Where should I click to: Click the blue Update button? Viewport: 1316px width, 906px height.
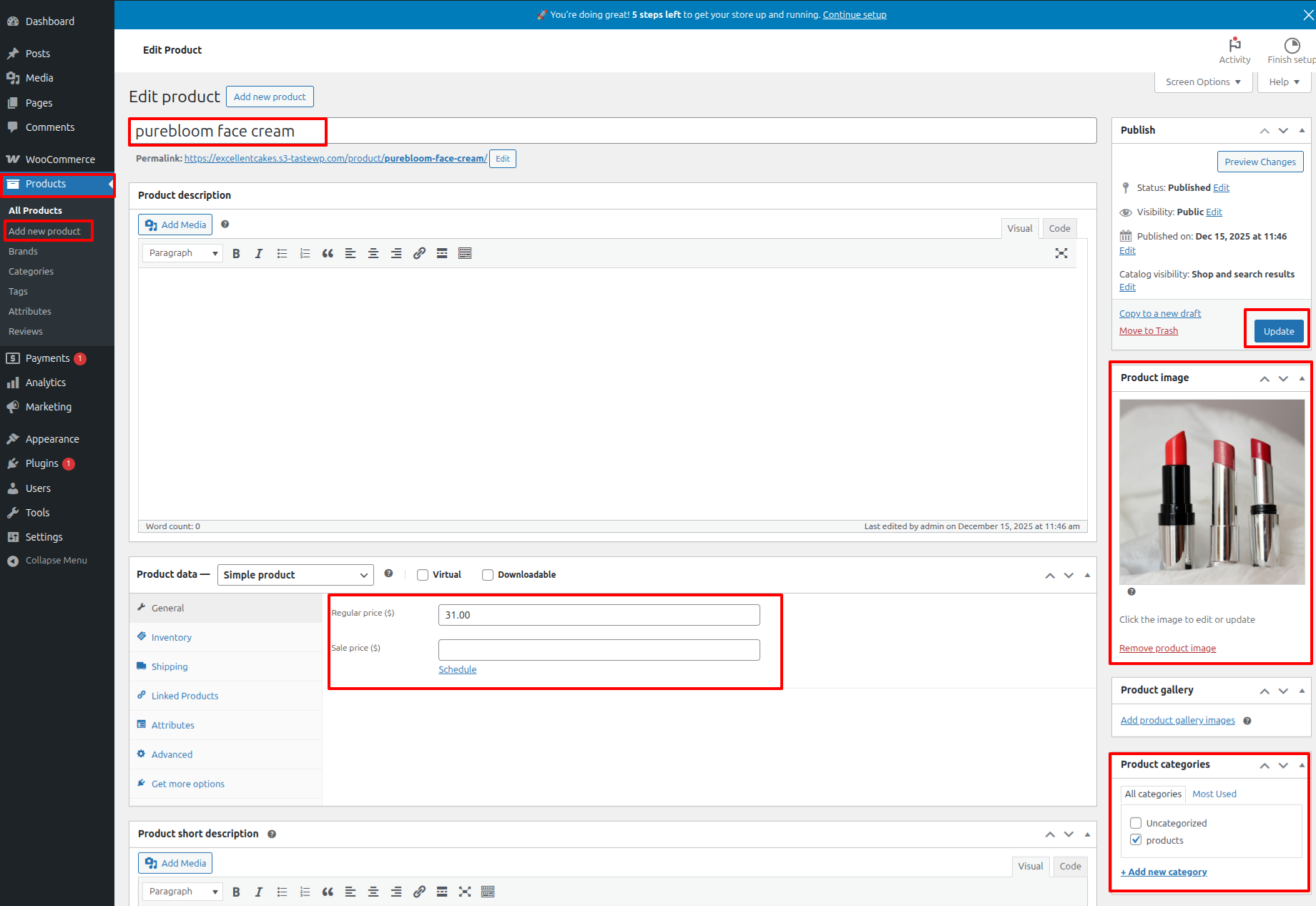(1278, 331)
